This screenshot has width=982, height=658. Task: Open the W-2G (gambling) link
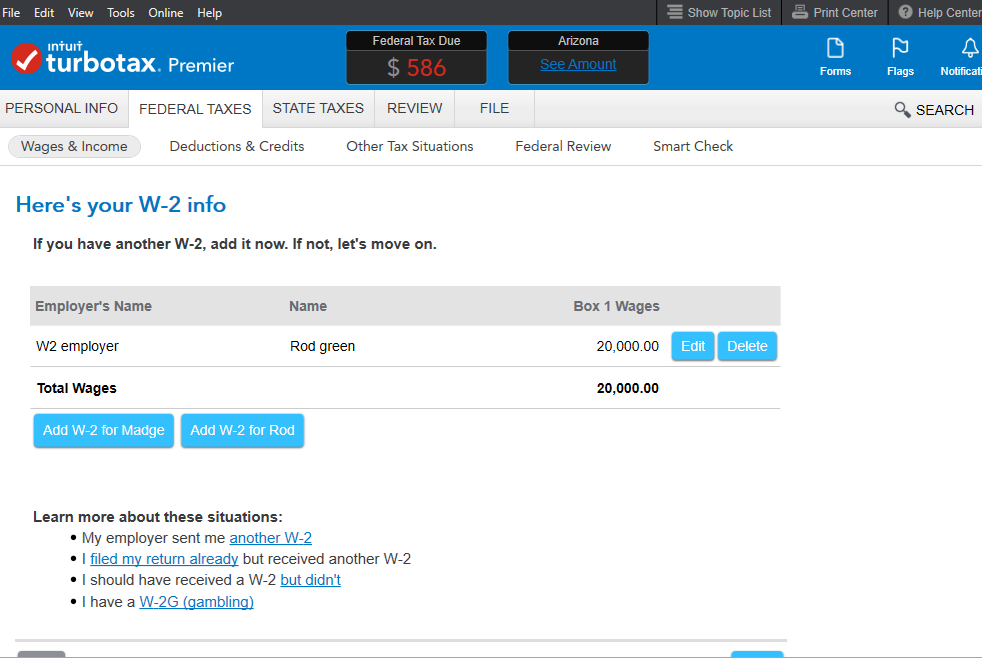coord(196,602)
